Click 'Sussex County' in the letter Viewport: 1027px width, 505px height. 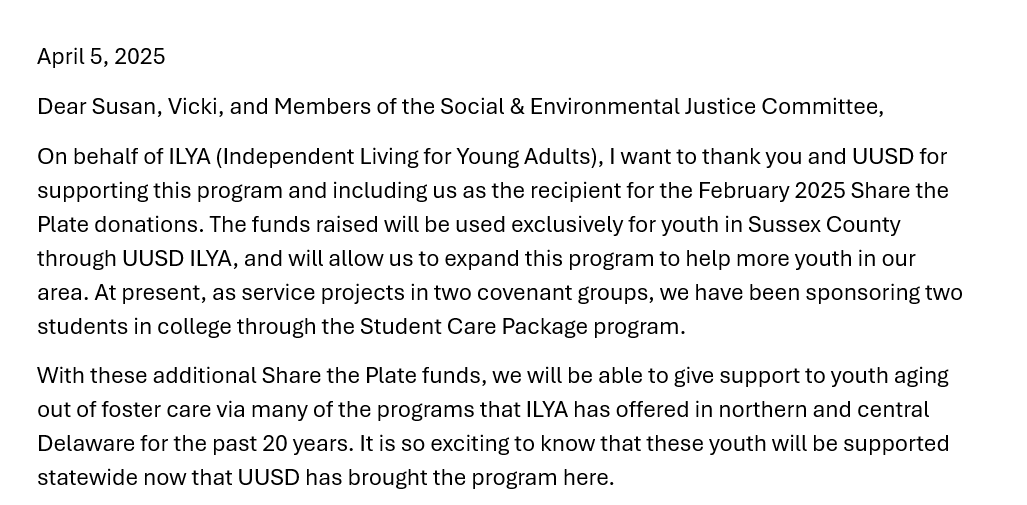point(824,225)
